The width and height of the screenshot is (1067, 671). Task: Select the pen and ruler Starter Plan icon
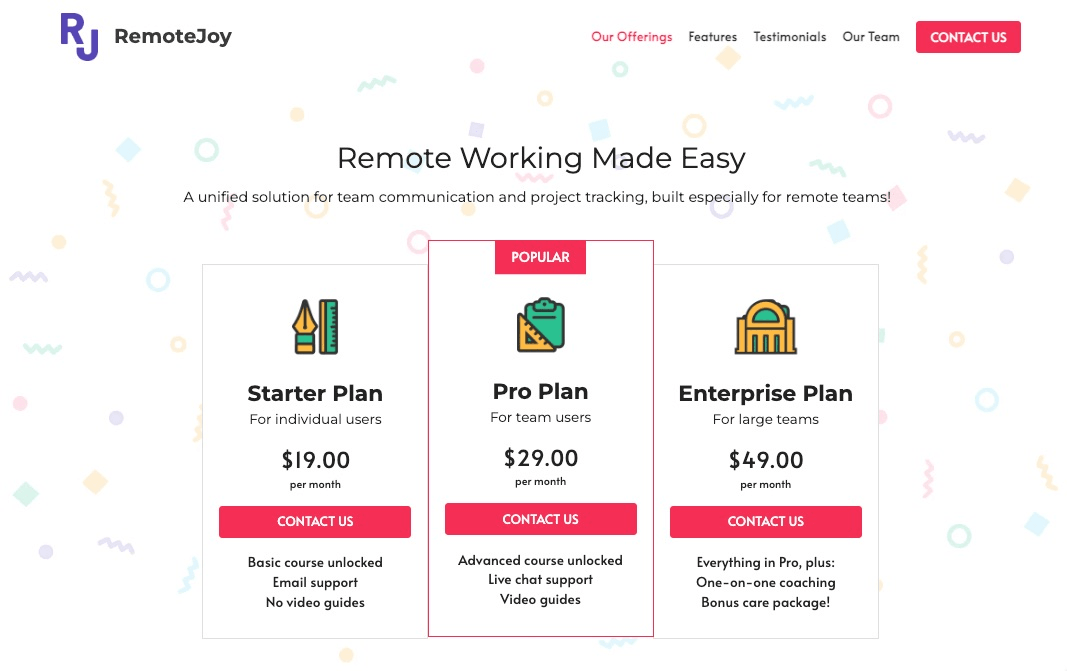point(315,326)
